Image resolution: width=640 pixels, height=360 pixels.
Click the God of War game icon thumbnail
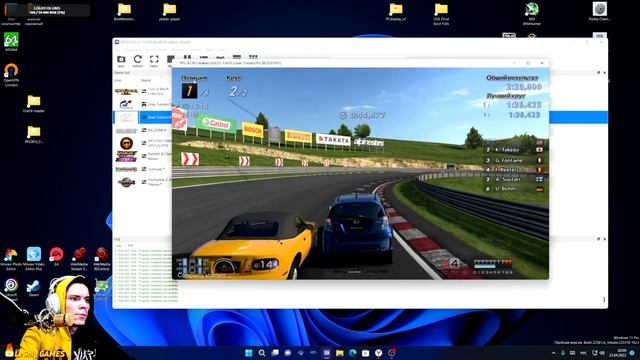pos(126,91)
